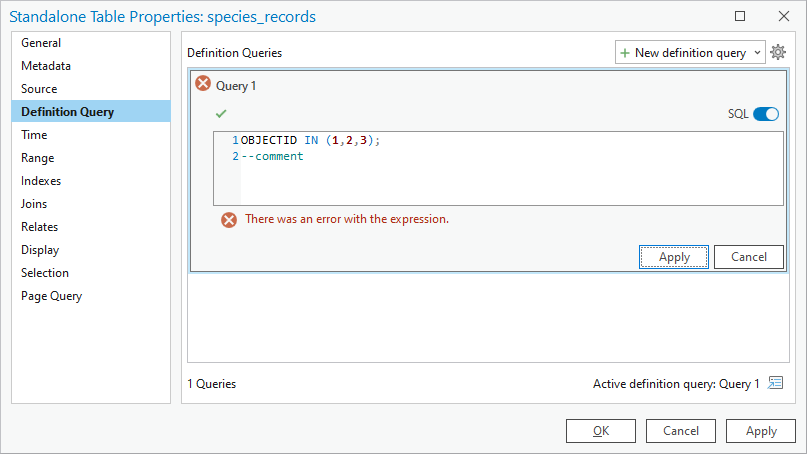This screenshot has width=807, height=454.
Task: Open the Source tab
Action: tap(39, 89)
